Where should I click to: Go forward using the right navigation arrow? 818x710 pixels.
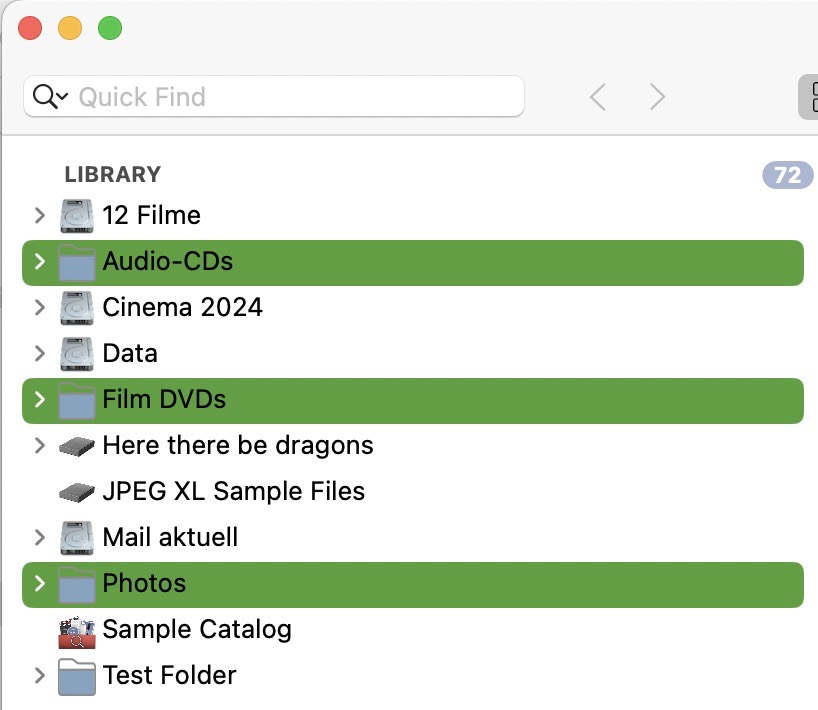(657, 96)
